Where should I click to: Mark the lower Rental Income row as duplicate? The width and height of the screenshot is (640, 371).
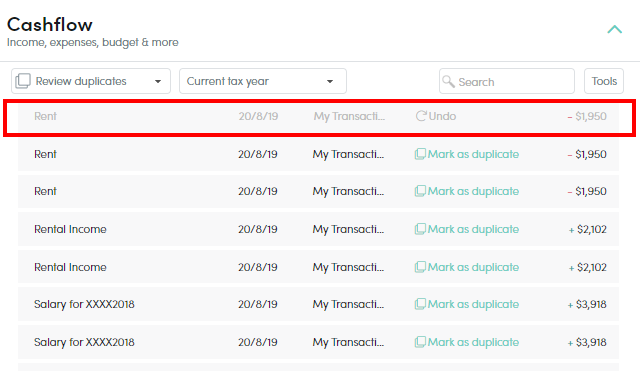coord(467,267)
